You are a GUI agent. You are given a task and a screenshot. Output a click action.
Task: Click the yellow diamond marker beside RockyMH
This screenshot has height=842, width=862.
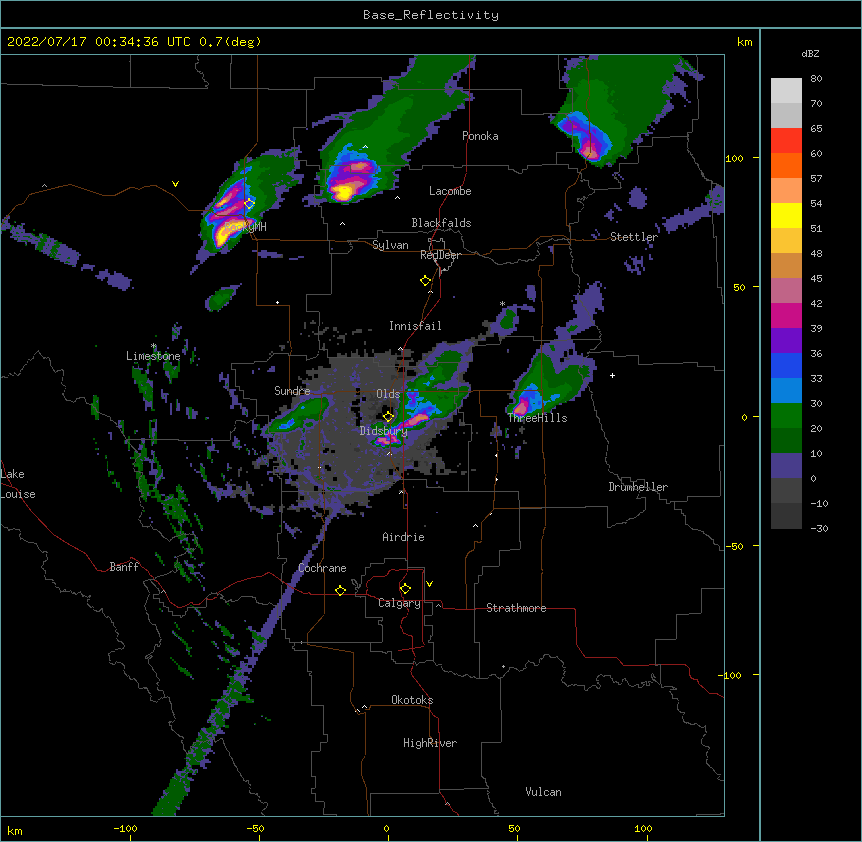249,203
